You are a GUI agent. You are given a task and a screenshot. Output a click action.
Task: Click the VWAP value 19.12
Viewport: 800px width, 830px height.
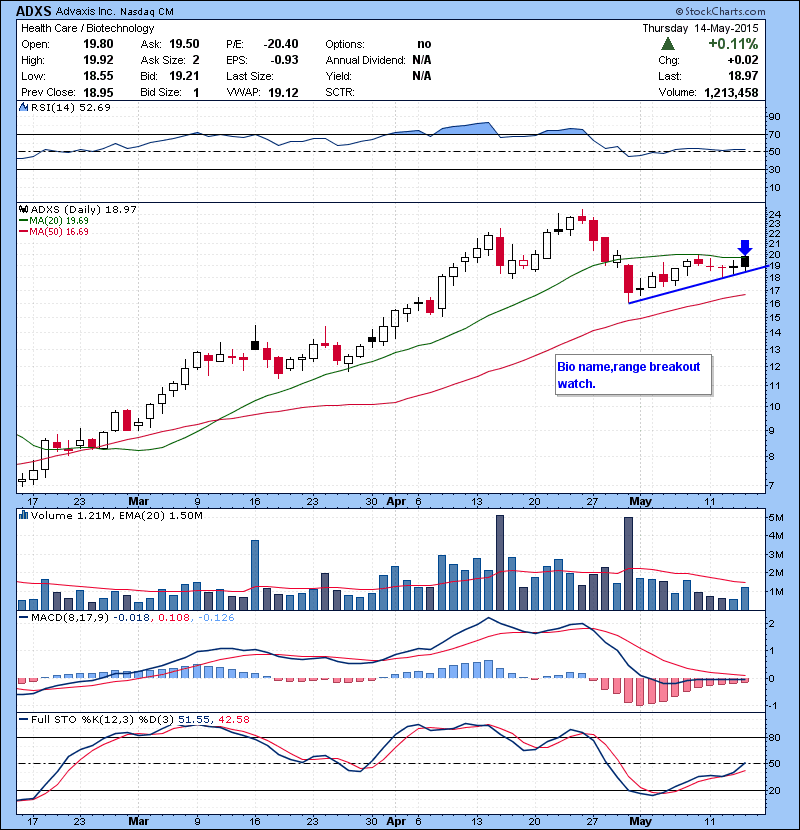283,93
